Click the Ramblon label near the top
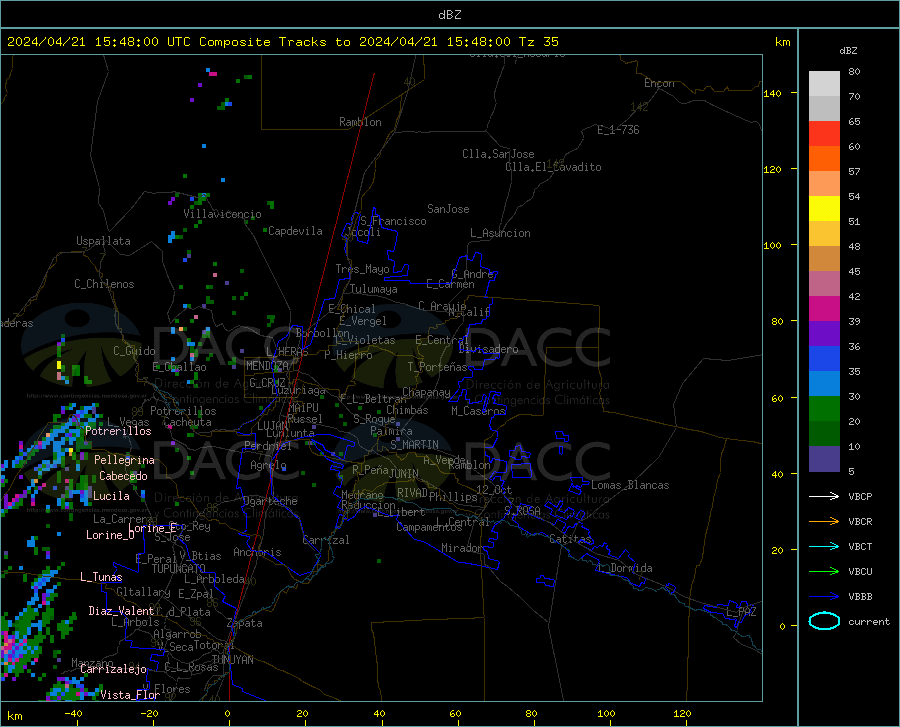The height and width of the screenshot is (727, 900). [360, 122]
